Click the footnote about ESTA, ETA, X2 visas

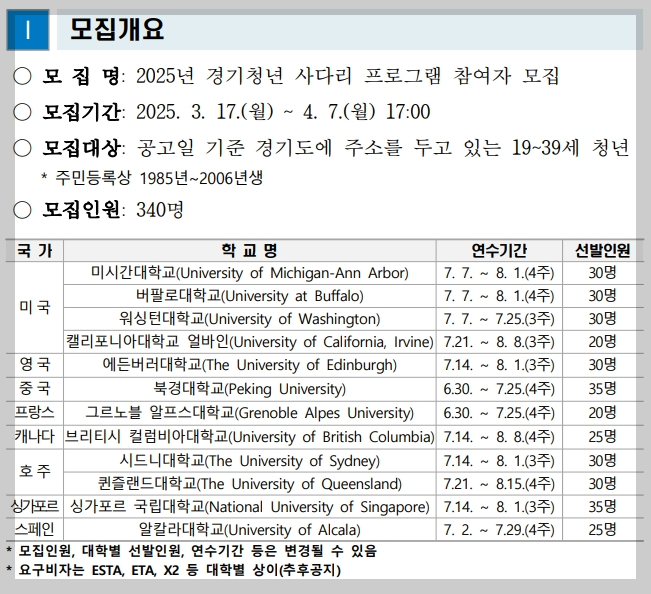pos(174,570)
